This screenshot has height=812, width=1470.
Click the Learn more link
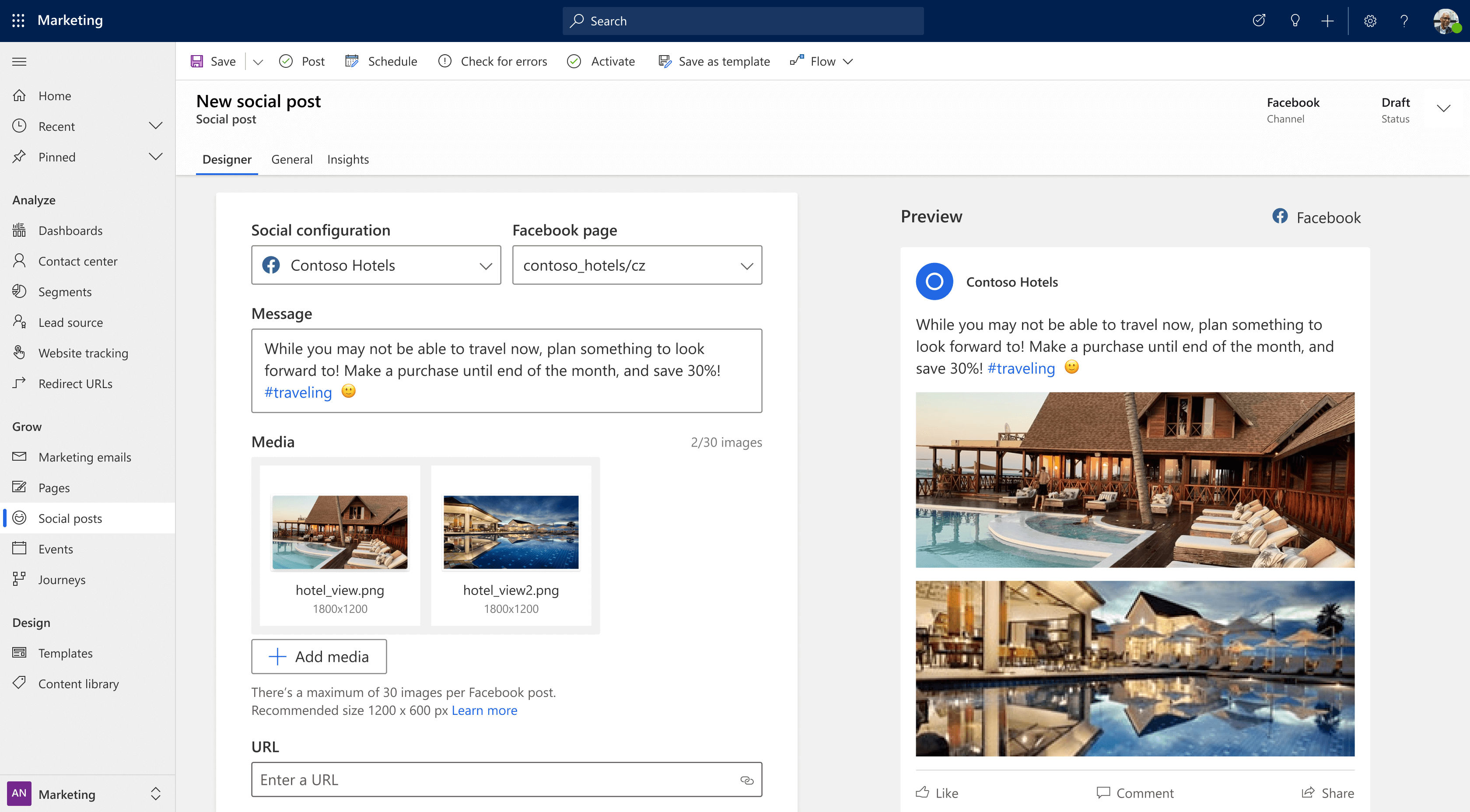point(484,710)
